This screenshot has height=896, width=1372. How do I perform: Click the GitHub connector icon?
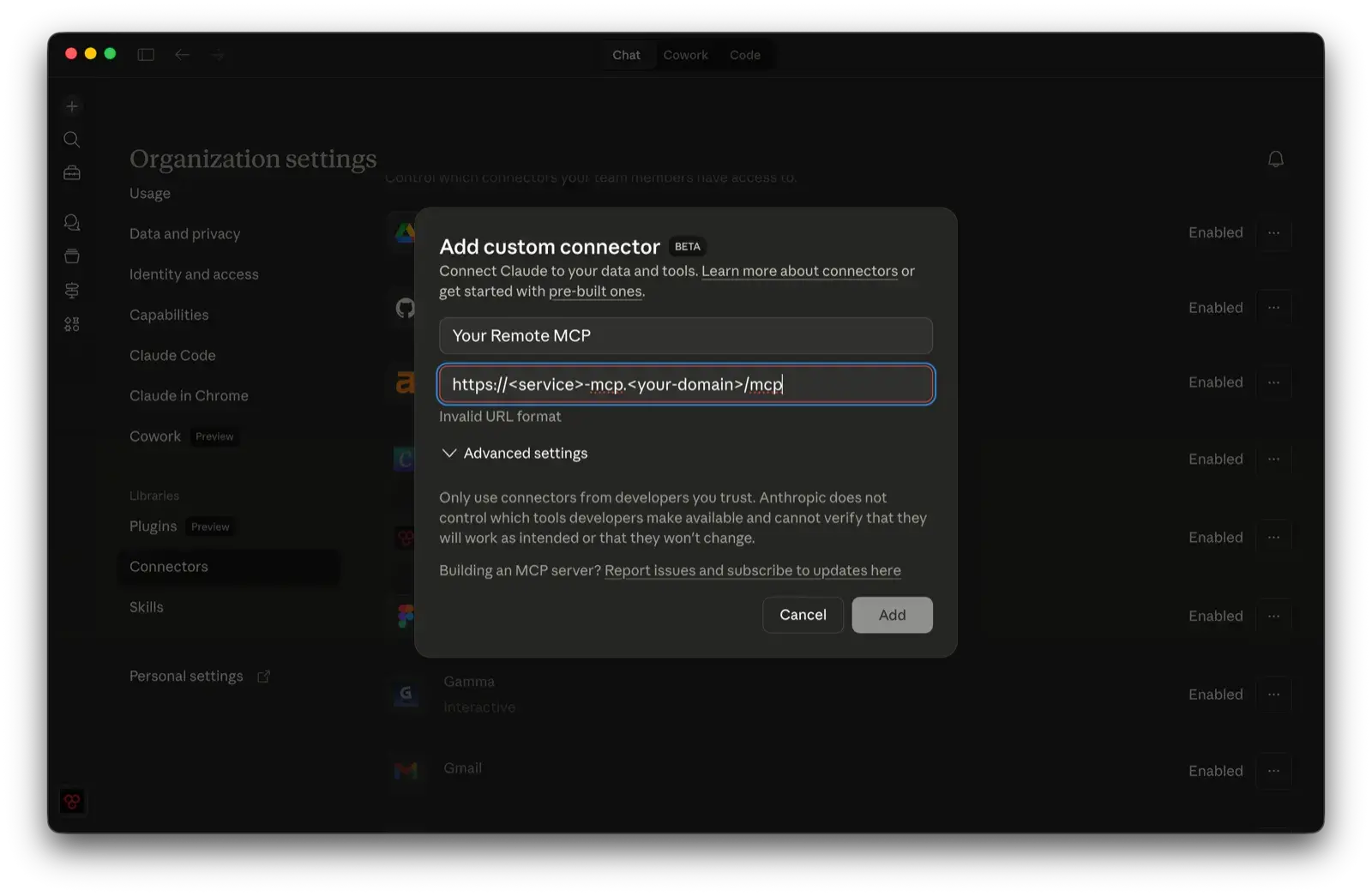[404, 307]
